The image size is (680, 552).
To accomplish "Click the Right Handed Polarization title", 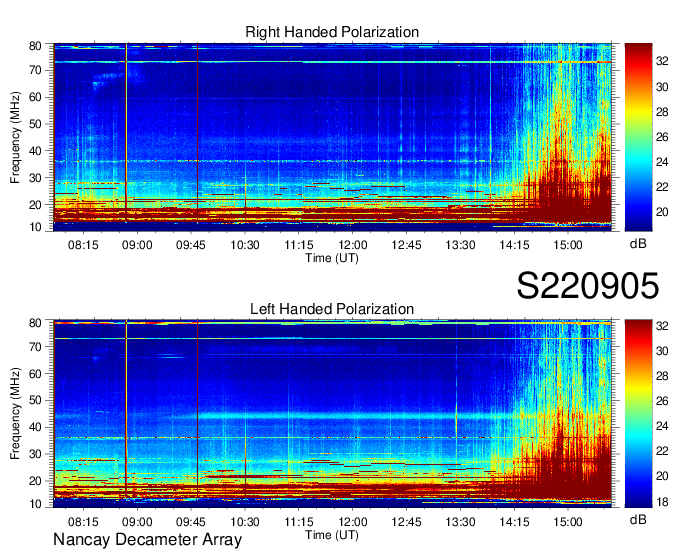I will [x=332, y=32].
